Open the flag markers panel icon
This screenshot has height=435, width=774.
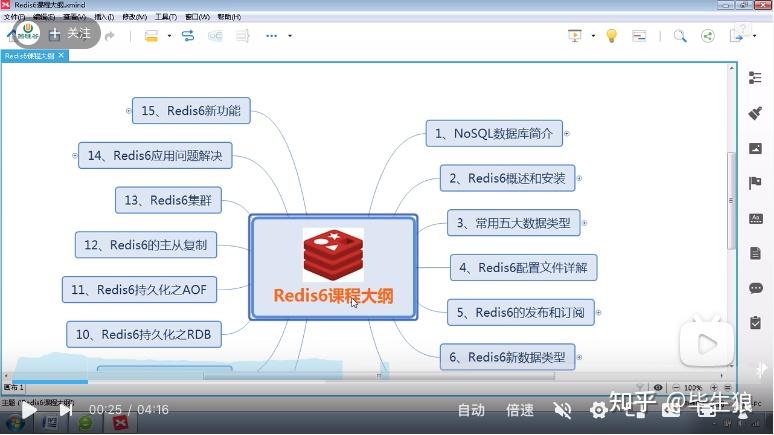pyautogui.click(x=755, y=183)
